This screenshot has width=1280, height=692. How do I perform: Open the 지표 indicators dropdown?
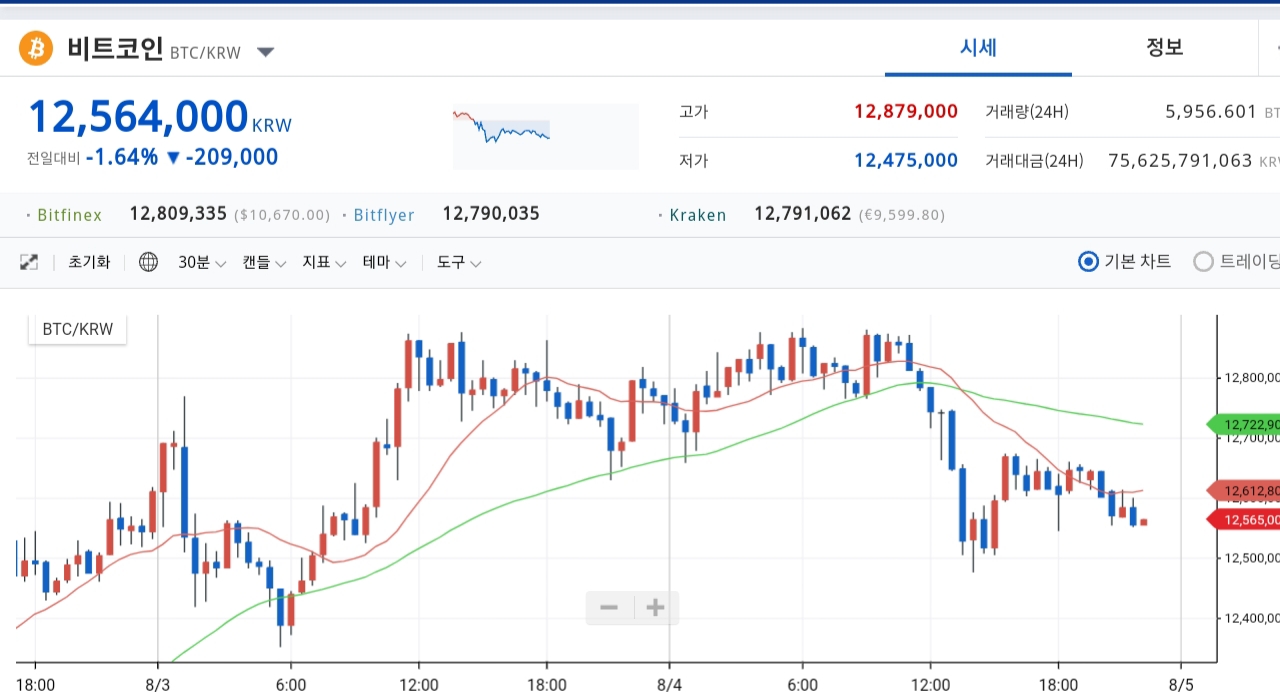[x=324, y=263]
